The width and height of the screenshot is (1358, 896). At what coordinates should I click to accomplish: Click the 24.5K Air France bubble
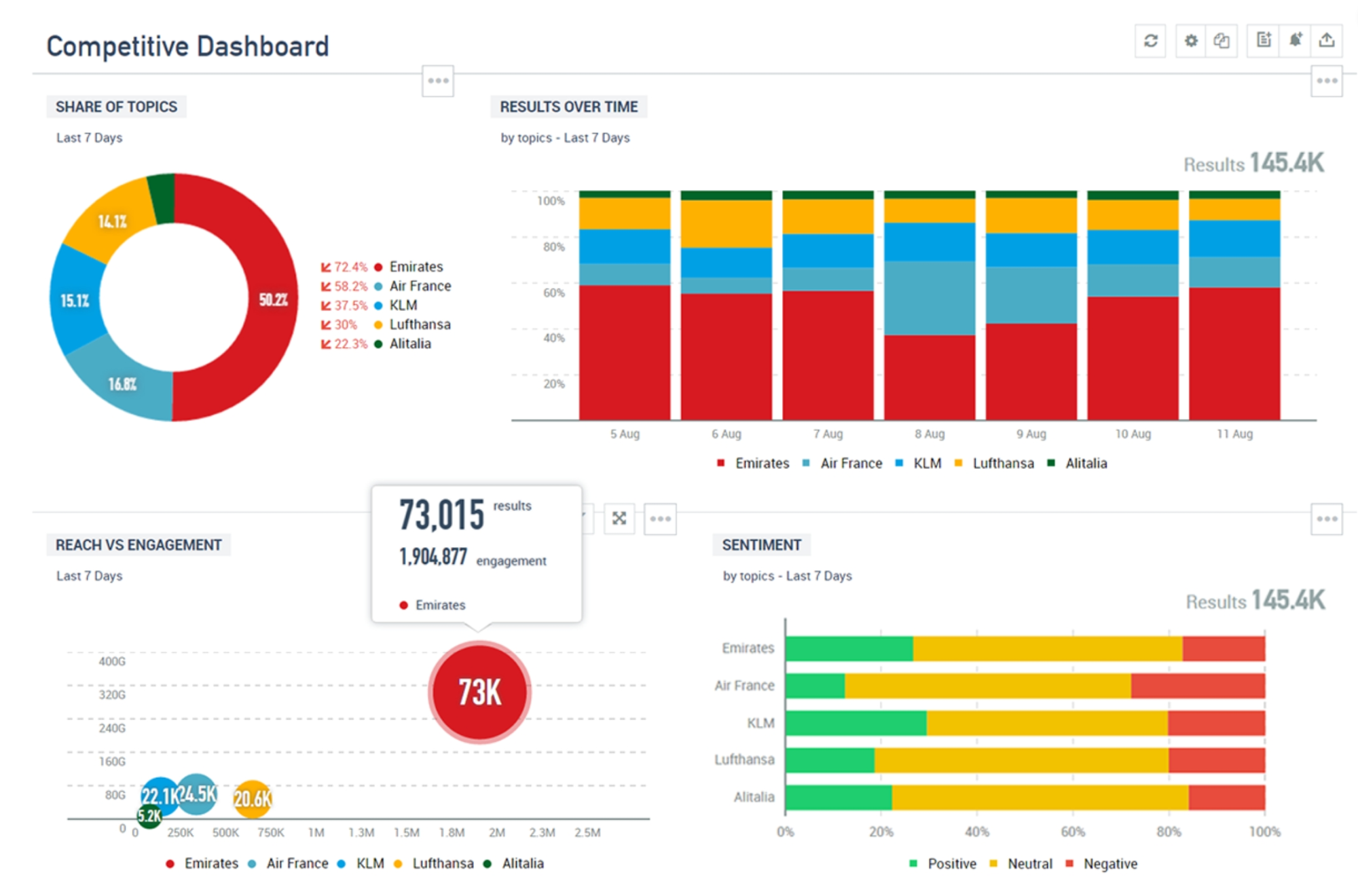[x=198, y=794]
